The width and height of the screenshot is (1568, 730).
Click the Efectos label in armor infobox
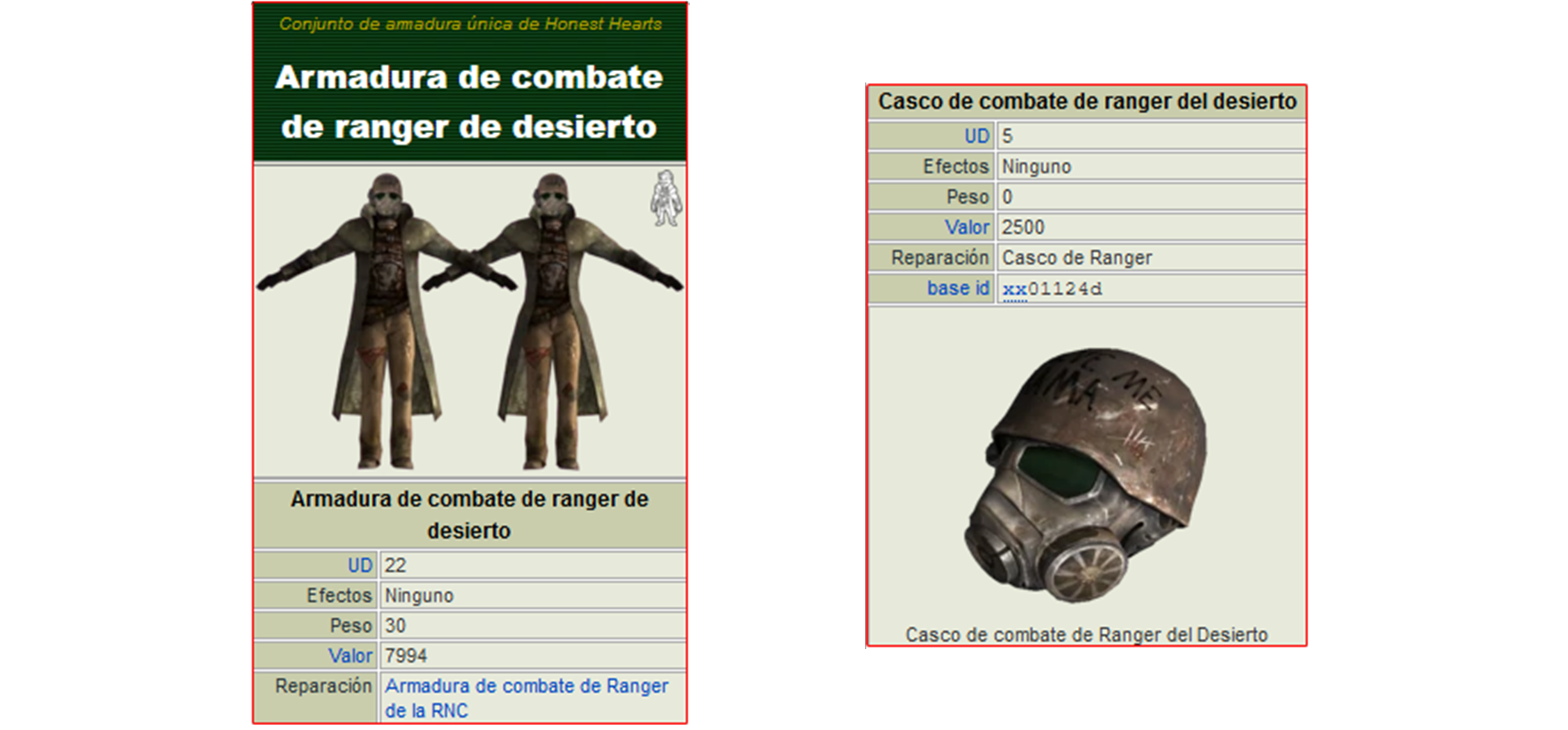[339, 595]
